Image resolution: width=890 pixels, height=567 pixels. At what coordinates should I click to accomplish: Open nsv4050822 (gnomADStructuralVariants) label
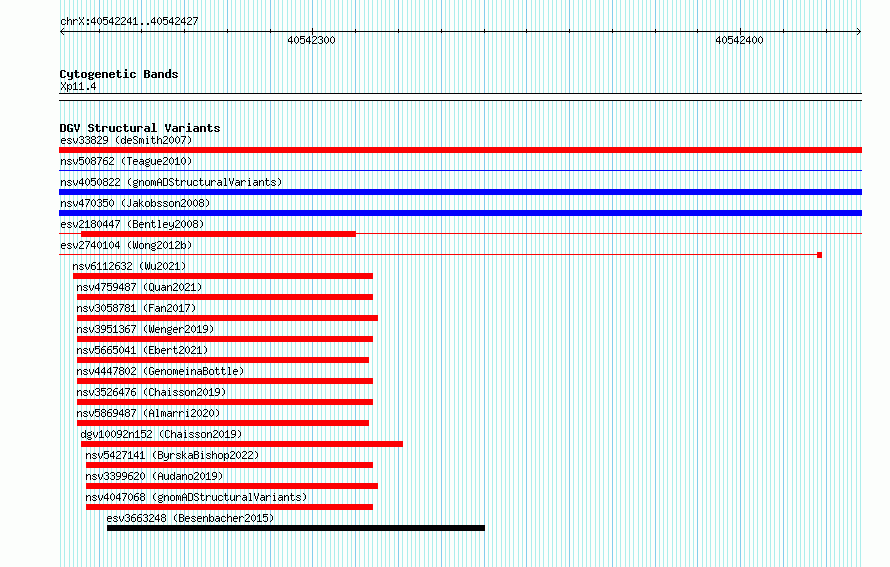[x=171, y=182]
